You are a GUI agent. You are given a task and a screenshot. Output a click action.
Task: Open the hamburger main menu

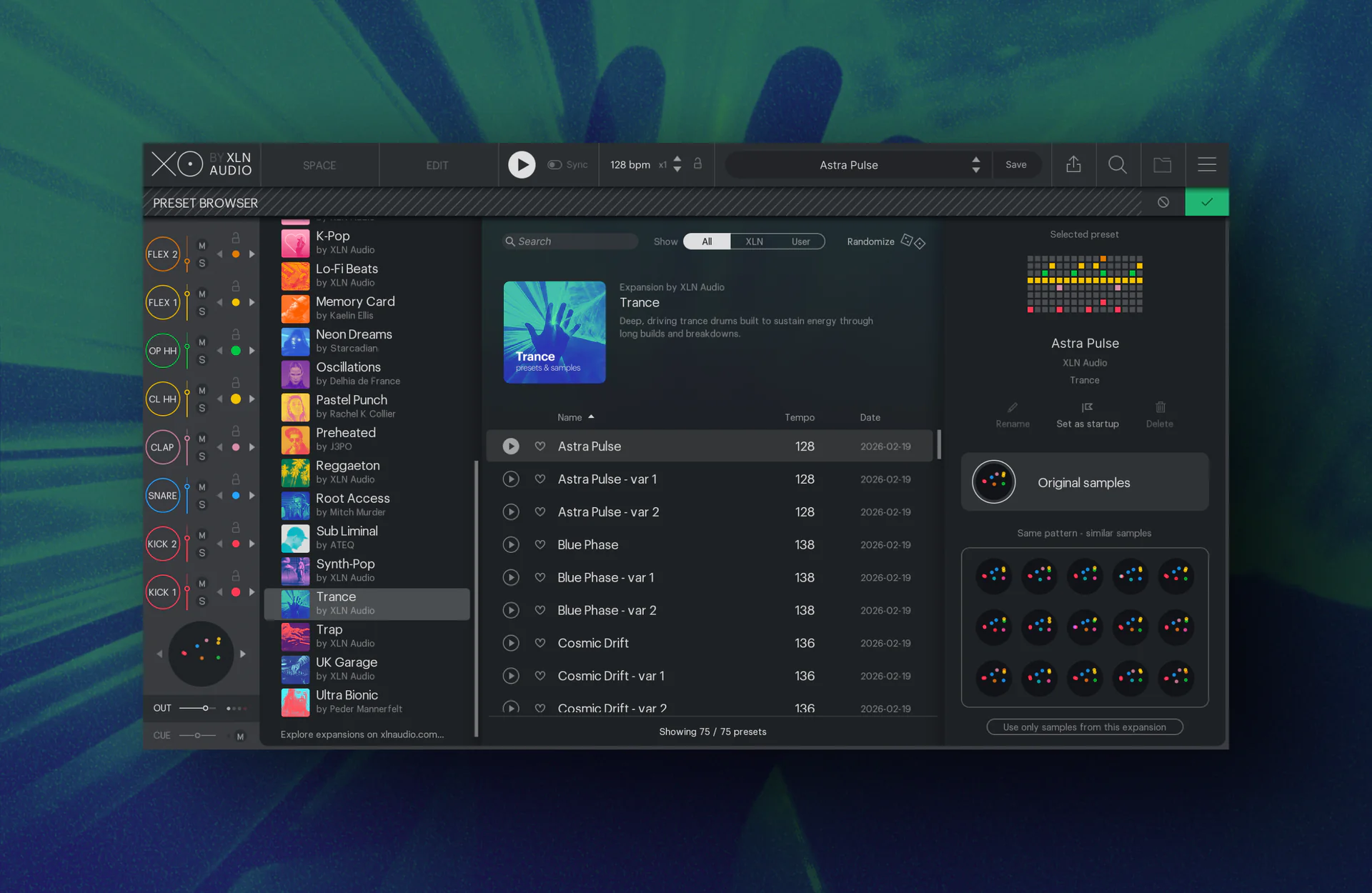pyautogui.click(x=1207, y=165)
